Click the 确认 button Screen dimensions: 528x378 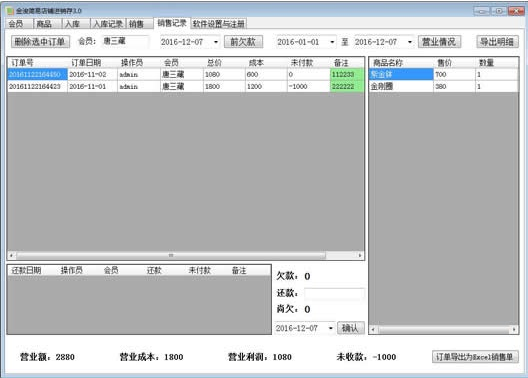351,328
